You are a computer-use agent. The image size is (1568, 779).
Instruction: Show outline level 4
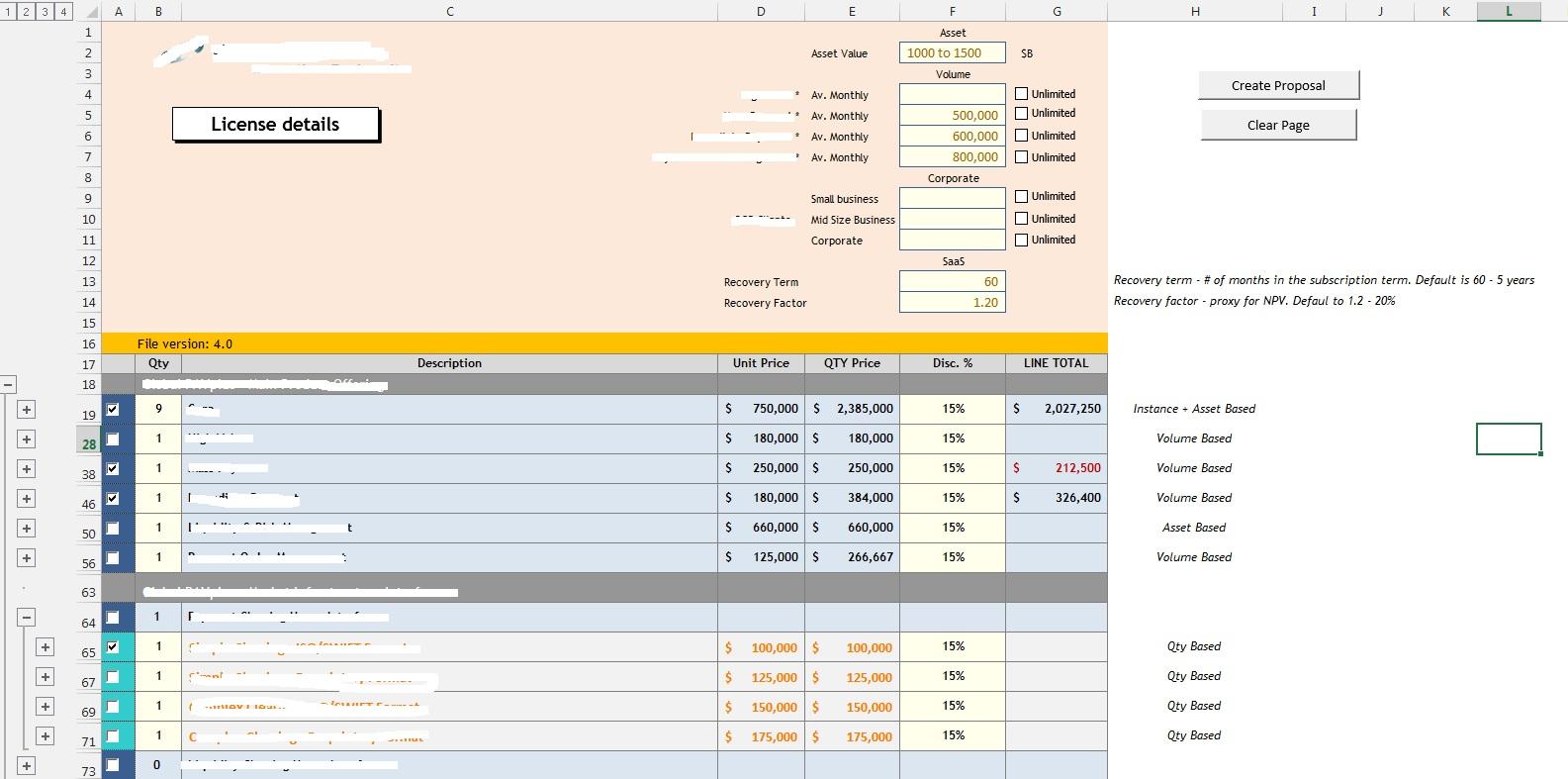[63, 12]
